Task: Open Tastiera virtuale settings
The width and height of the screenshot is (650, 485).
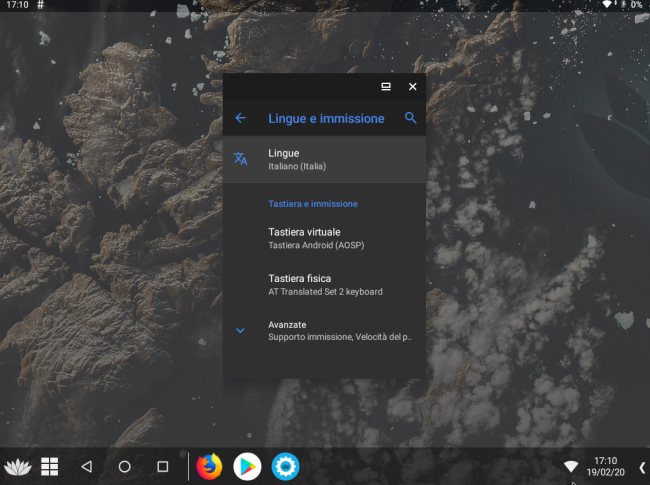Action: click(324, 237)
